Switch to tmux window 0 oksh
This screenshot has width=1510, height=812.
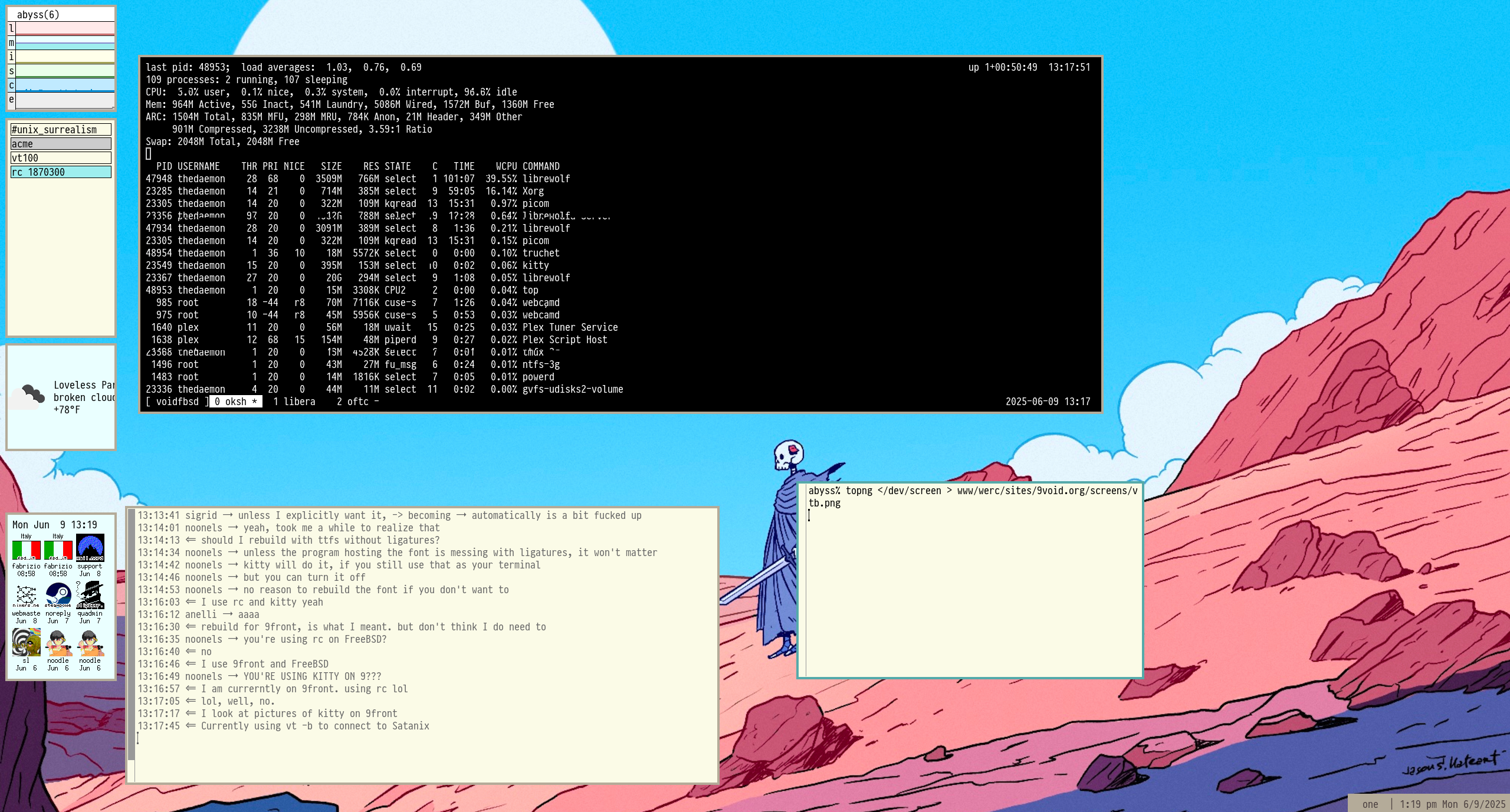(x=235, y=402)
